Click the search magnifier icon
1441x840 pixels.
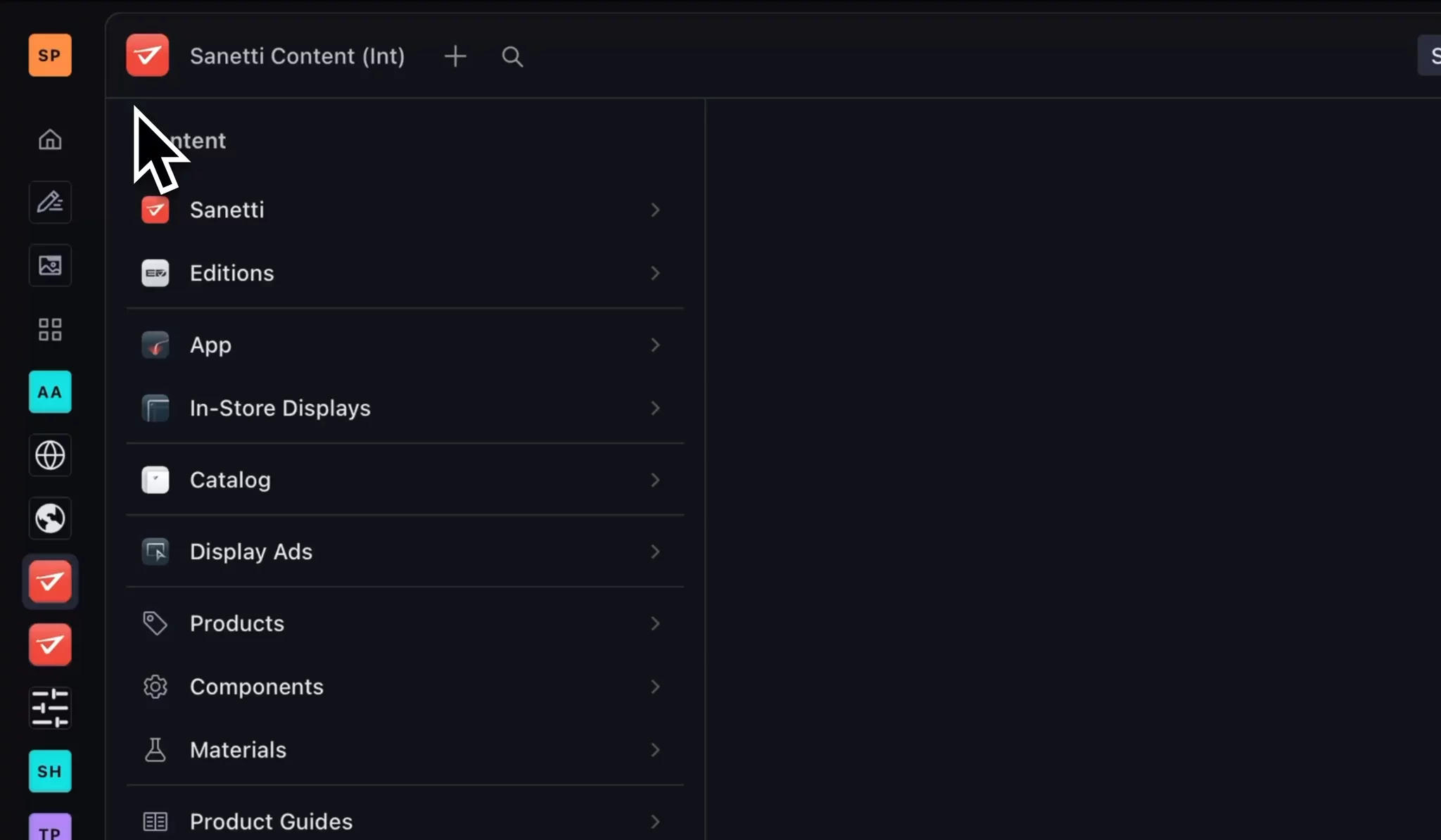(x=512, y=56)
